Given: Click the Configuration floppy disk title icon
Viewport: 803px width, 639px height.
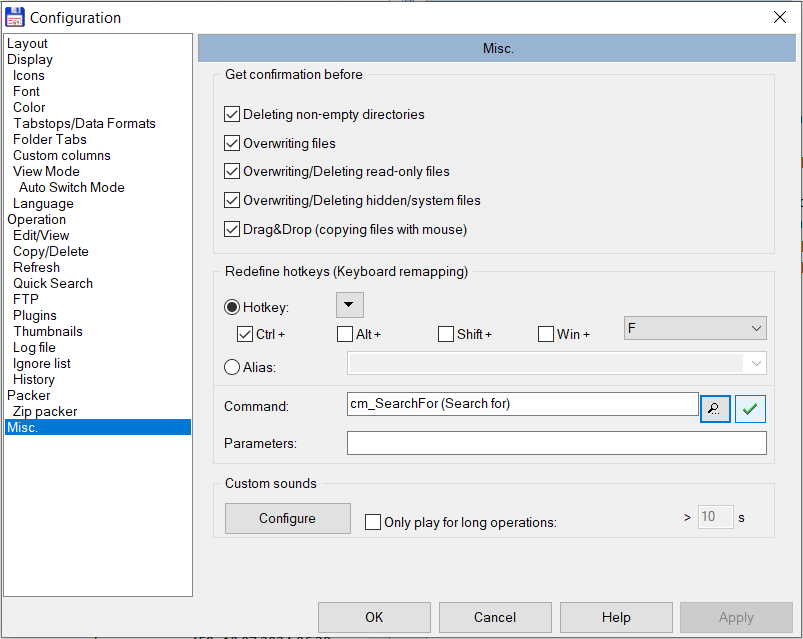Looking at the screenshot, I should click(15, 17).
